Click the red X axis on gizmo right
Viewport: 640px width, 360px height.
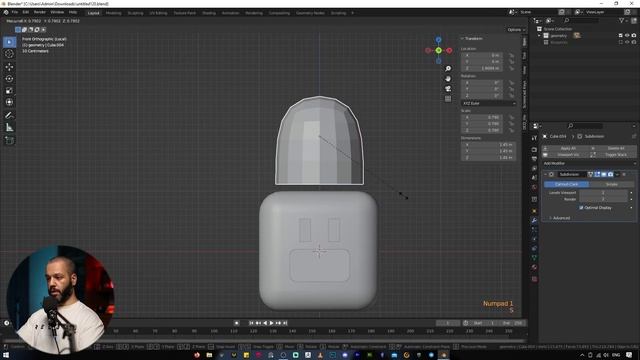(449, 51)
